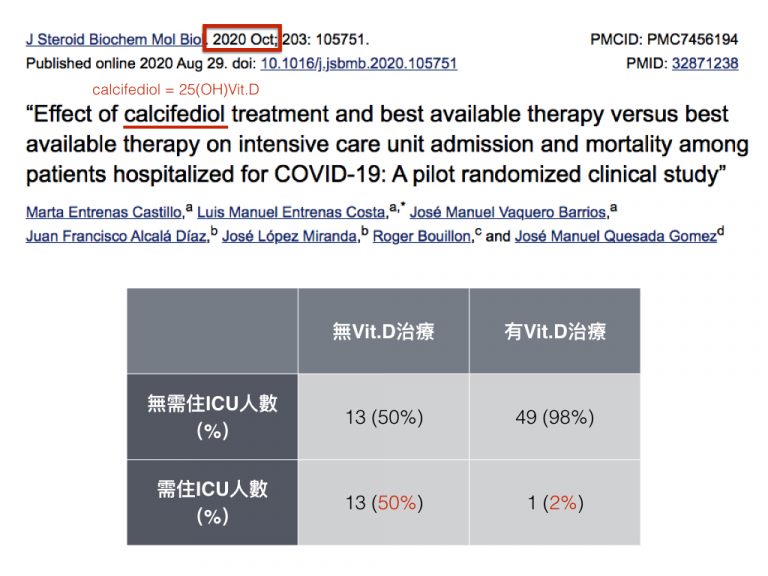
Task: Click the red-boxed 2020 Oct date
Action: pos(242,38)
